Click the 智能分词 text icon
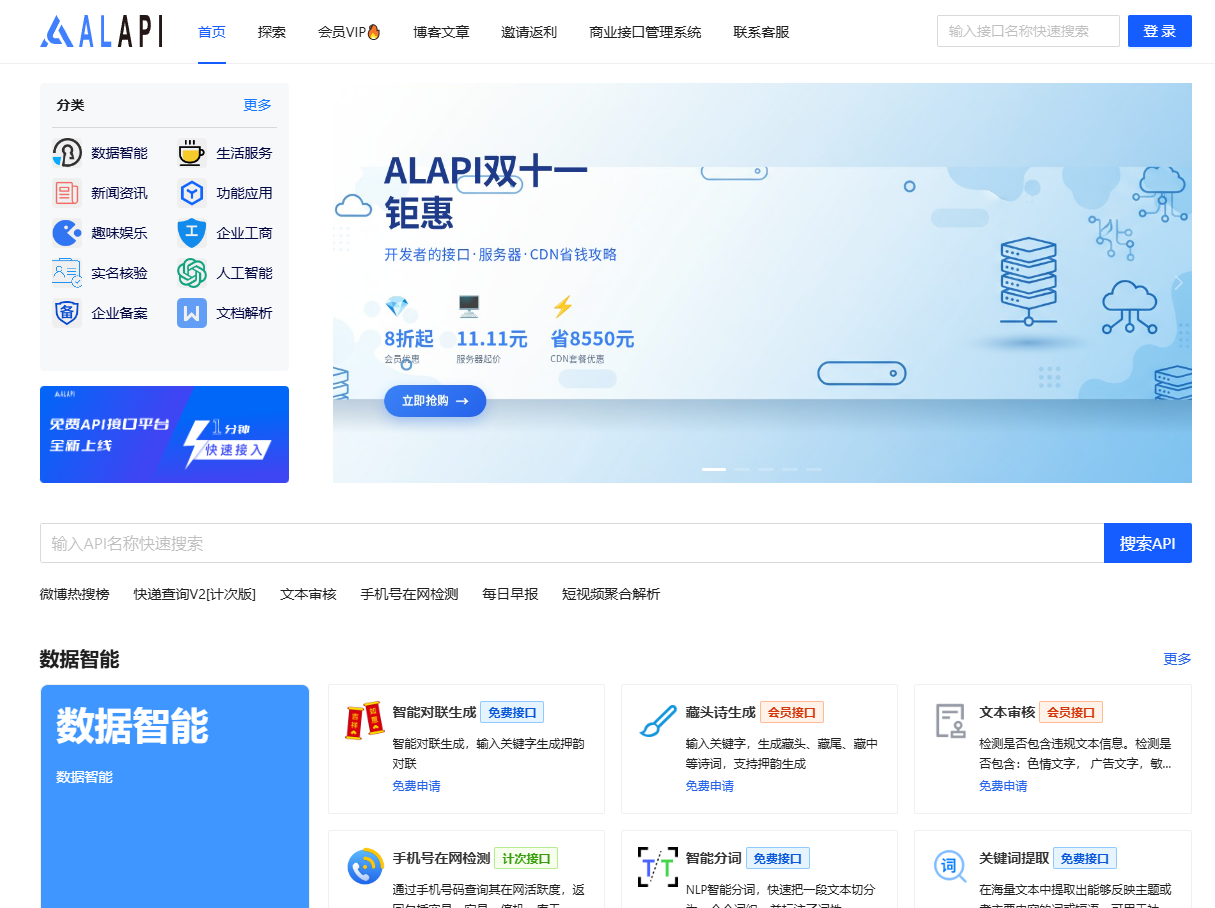 click(657, 866)
